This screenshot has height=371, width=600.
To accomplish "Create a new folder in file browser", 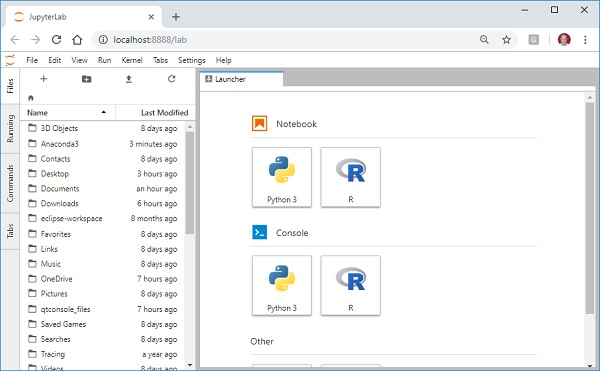I will point(86,79).
